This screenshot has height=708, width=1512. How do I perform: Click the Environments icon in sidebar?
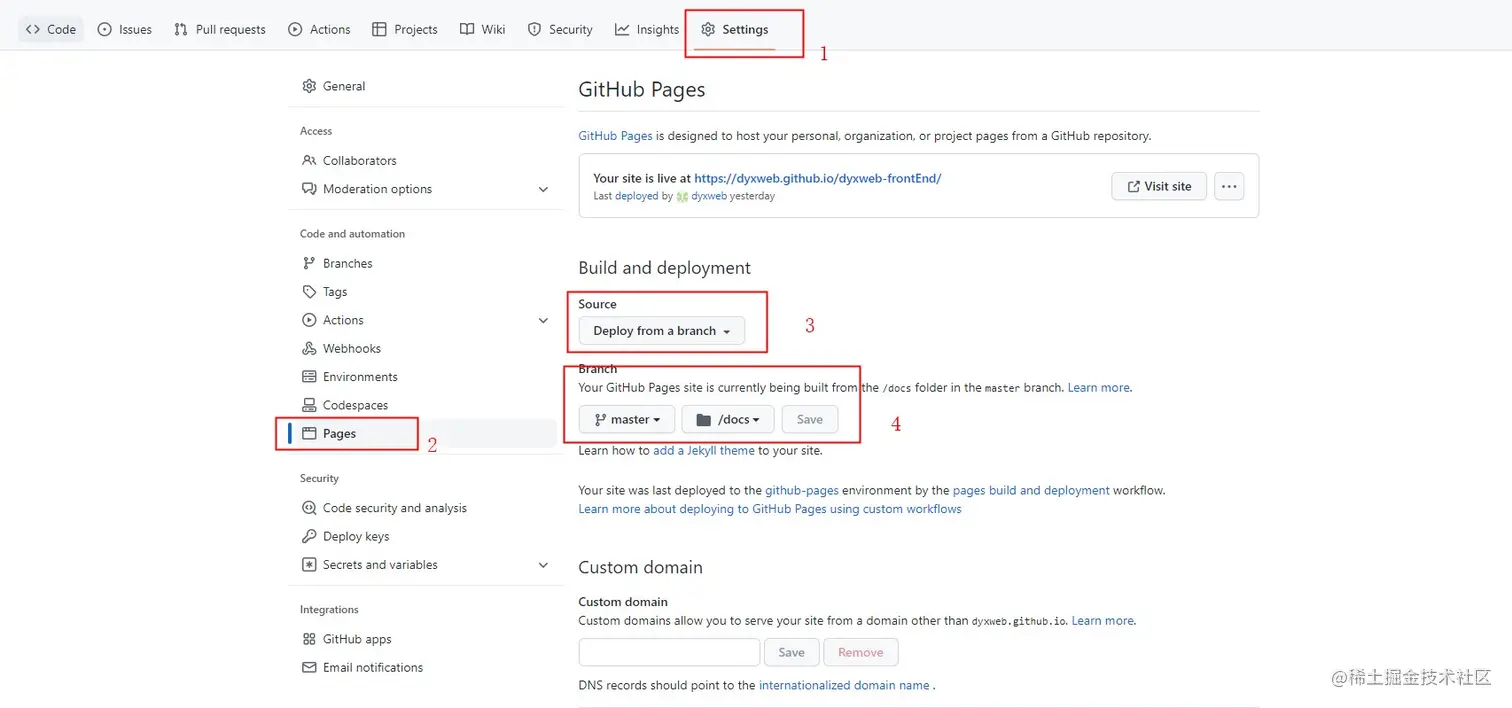pos(309,377)
